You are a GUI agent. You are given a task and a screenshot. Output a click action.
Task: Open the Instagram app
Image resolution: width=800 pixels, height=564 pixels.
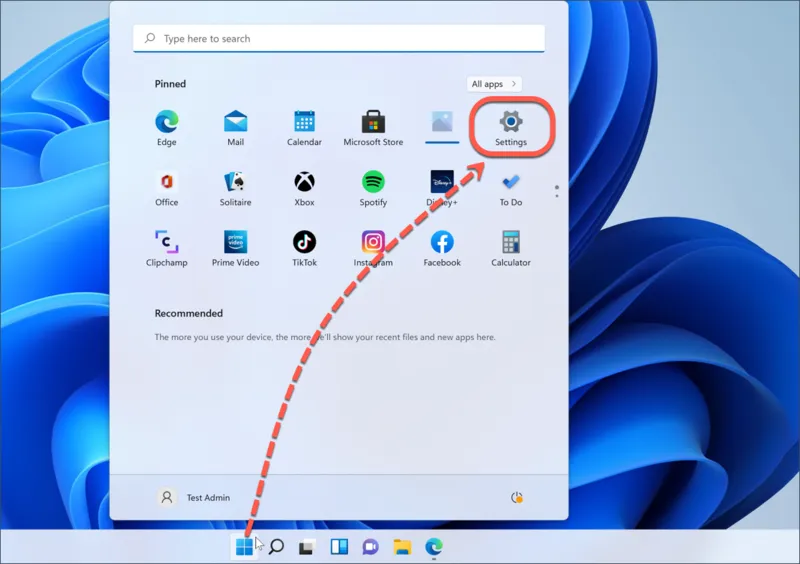pyautogui.click(x=373, y=248)
